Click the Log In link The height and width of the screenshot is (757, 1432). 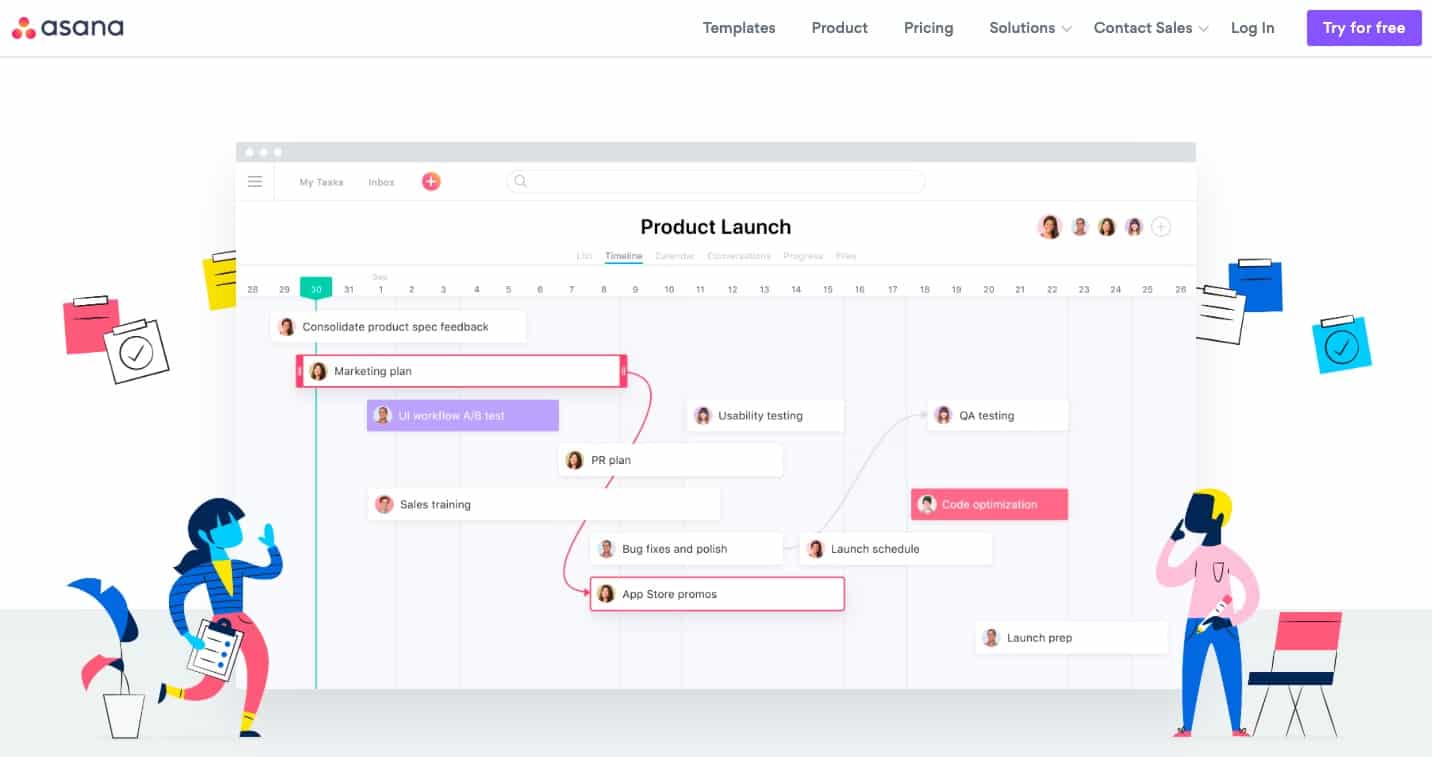(1252, 28)
